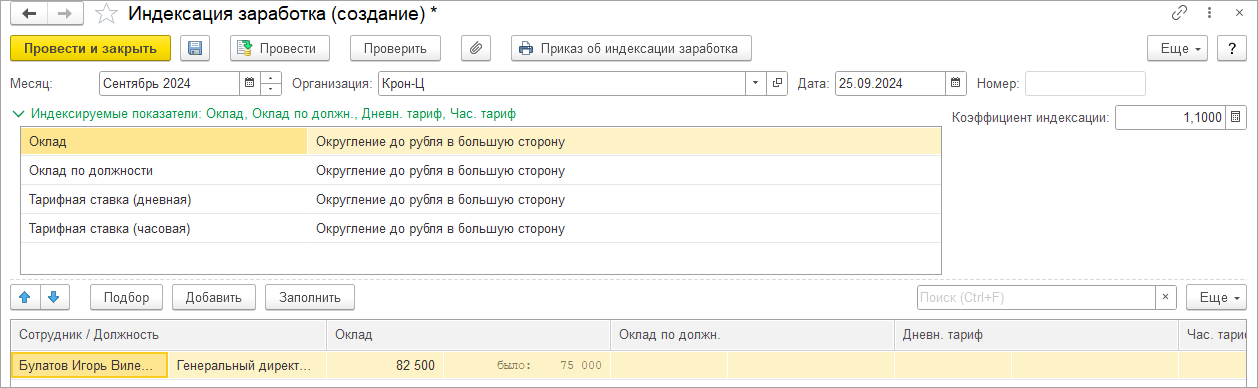The width and height of the screenshot is (1258, 388).
Task: Click the Заполнить button
Action: click(x=310, y=297)
